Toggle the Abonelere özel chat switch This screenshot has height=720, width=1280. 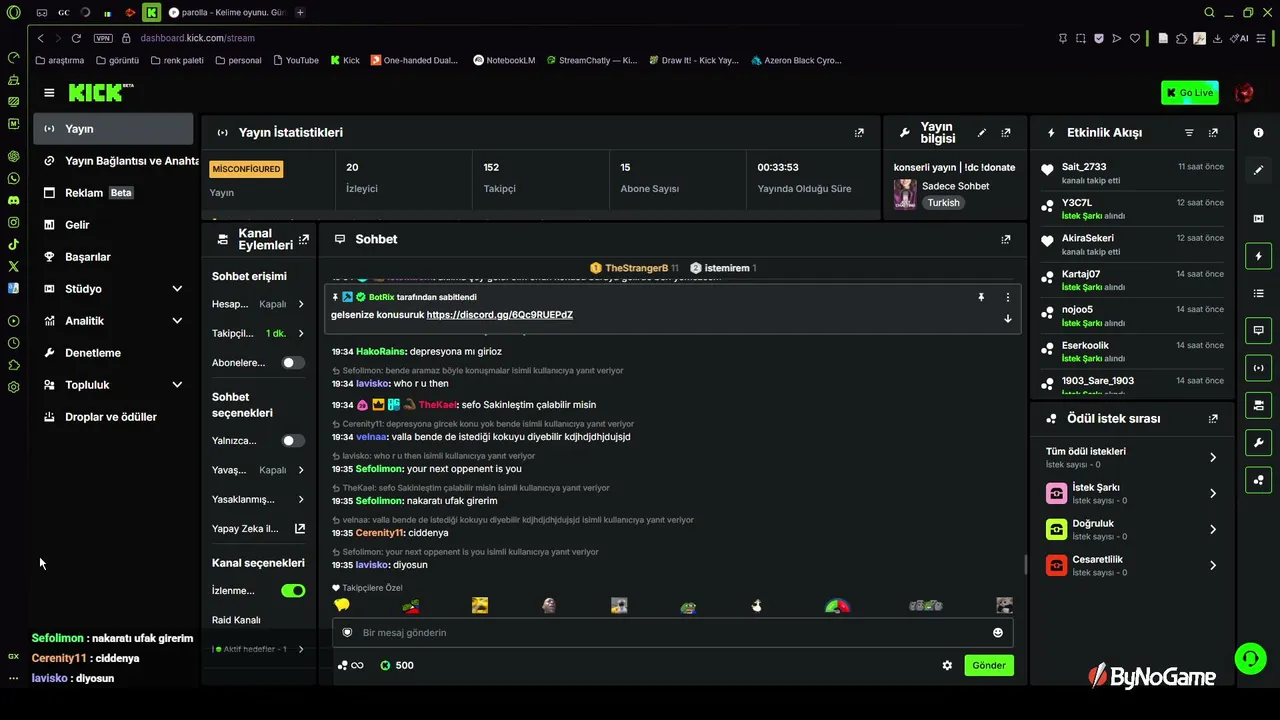click(293, 363)
